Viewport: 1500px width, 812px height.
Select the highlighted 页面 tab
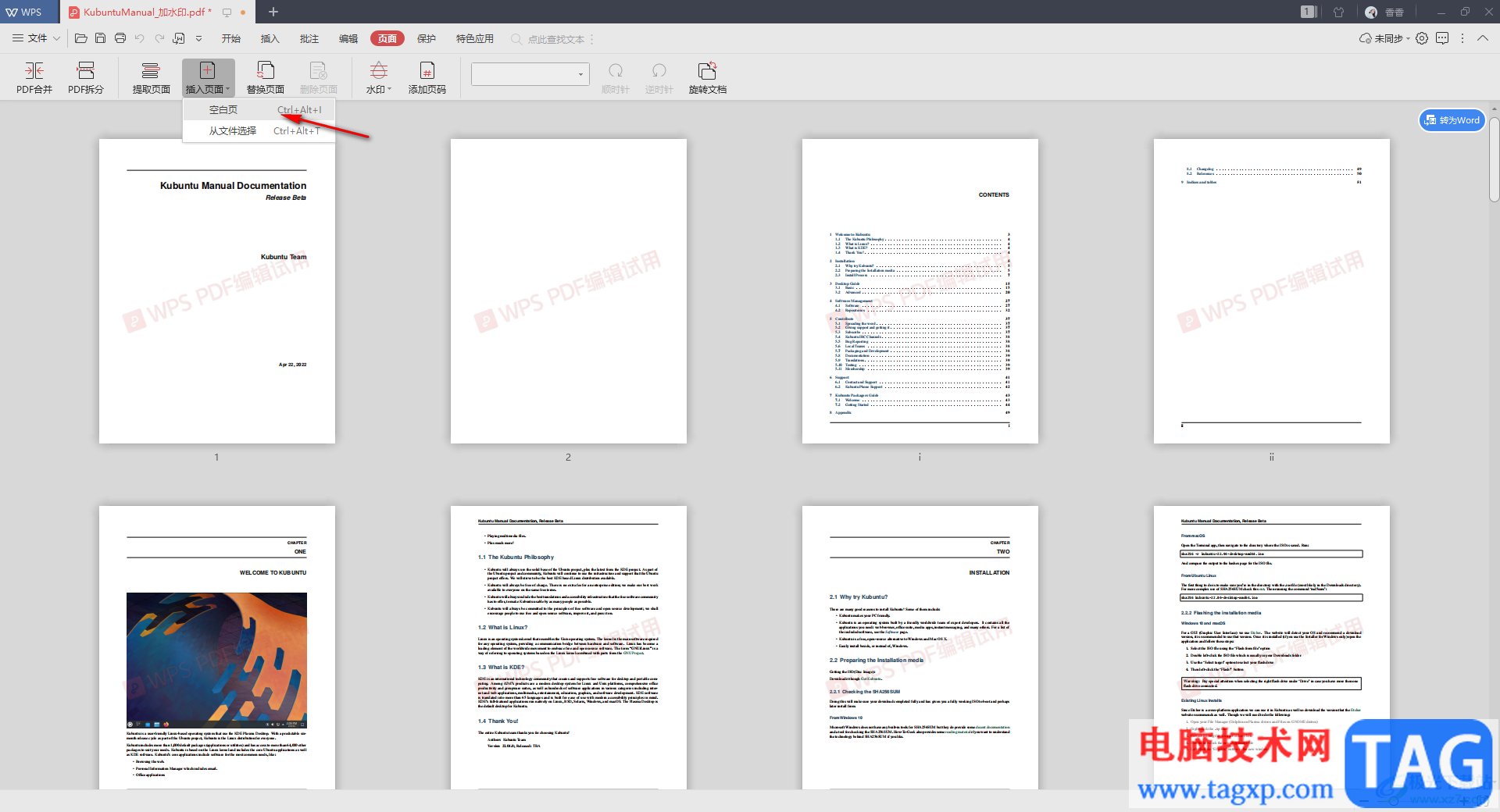(387, 38)
